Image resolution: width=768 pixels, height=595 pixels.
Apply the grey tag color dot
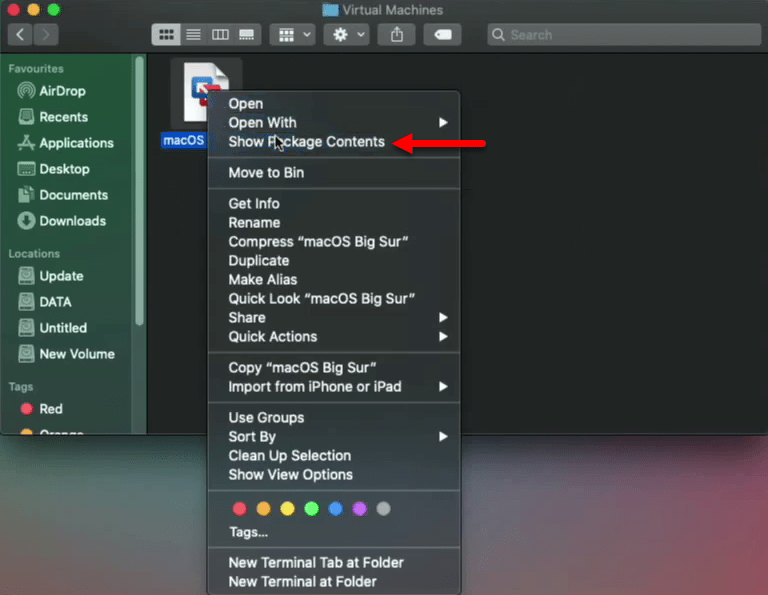tap(384, 509)
